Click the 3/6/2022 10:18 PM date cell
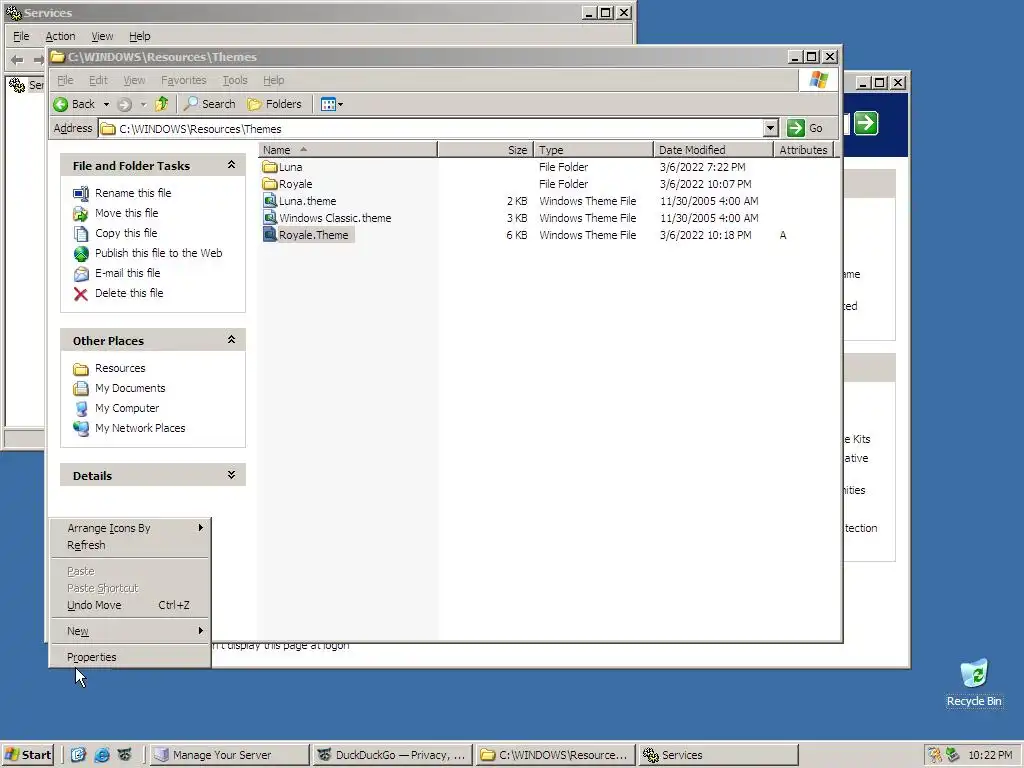This screenshot has height=768, width=1024. tap(705, 235)
